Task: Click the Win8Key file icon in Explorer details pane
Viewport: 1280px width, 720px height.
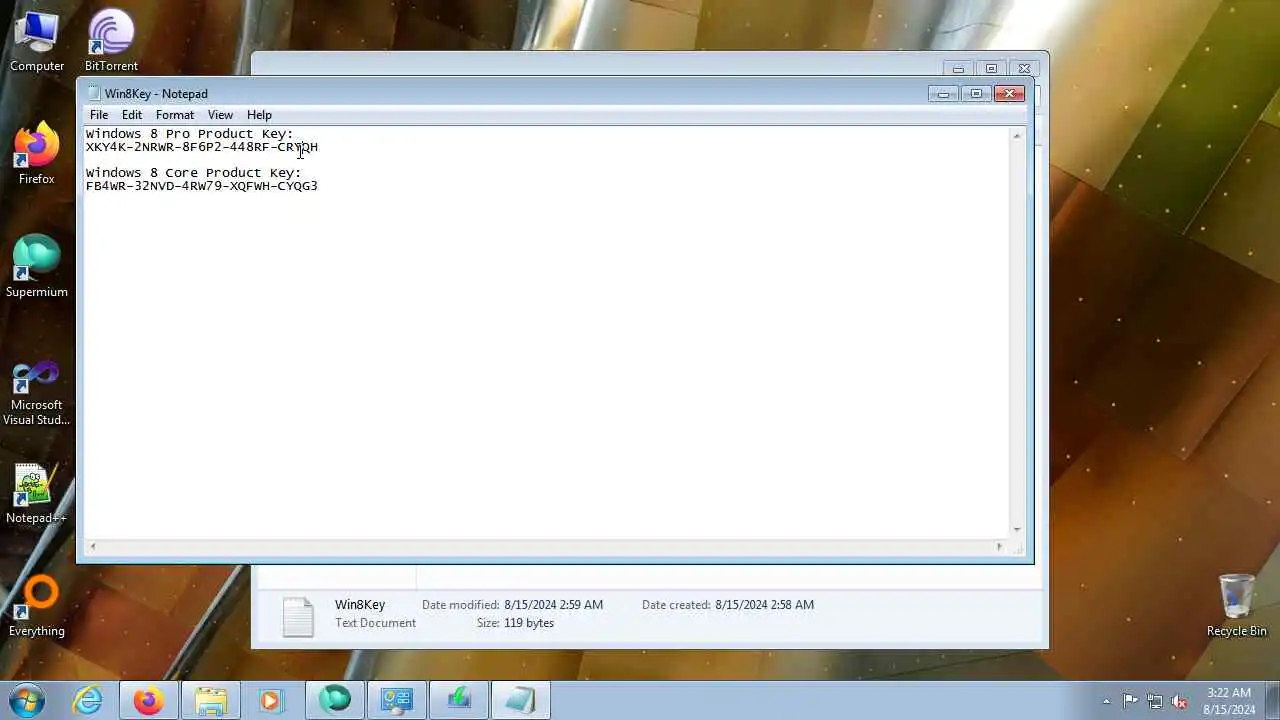Action: 298,616
